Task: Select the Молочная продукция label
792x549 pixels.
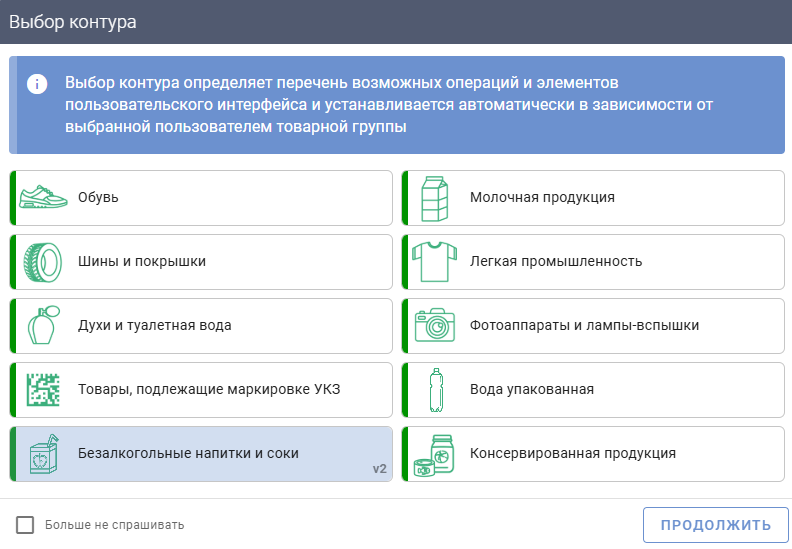Action: click(542, 197)
